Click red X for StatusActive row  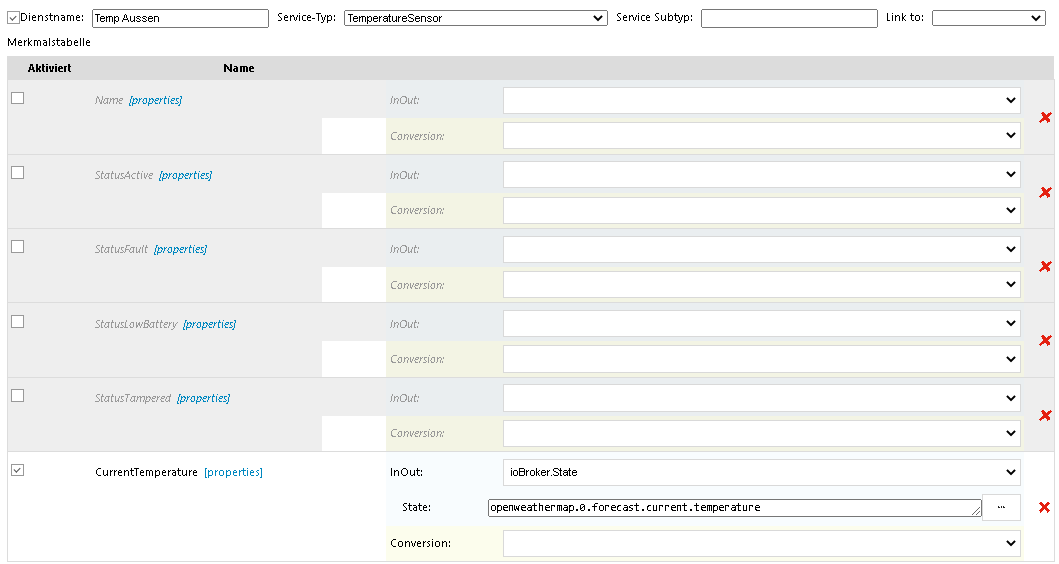[x=1045, y=192]
